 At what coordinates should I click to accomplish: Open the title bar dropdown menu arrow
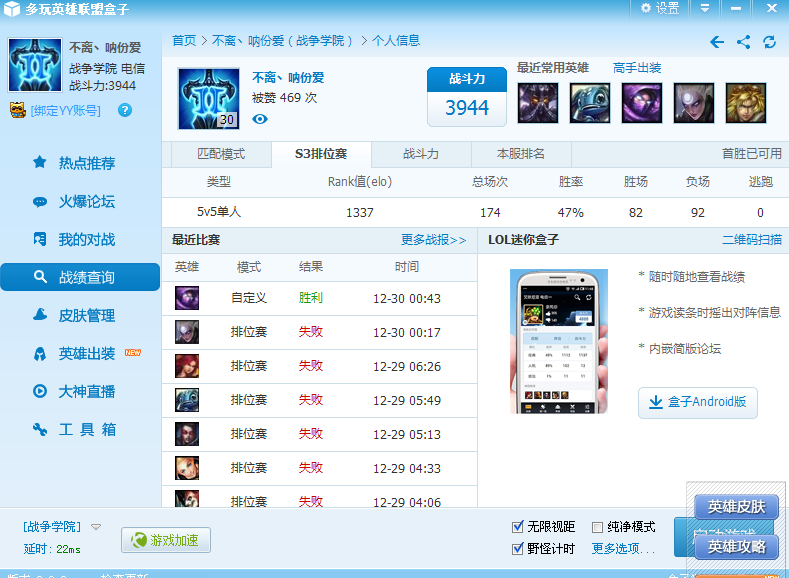(x=704, y=8)
